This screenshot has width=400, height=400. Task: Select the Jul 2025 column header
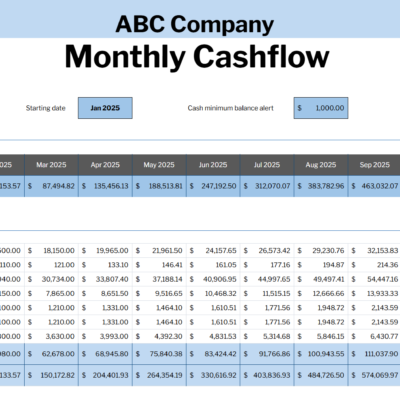click(267, 165)
